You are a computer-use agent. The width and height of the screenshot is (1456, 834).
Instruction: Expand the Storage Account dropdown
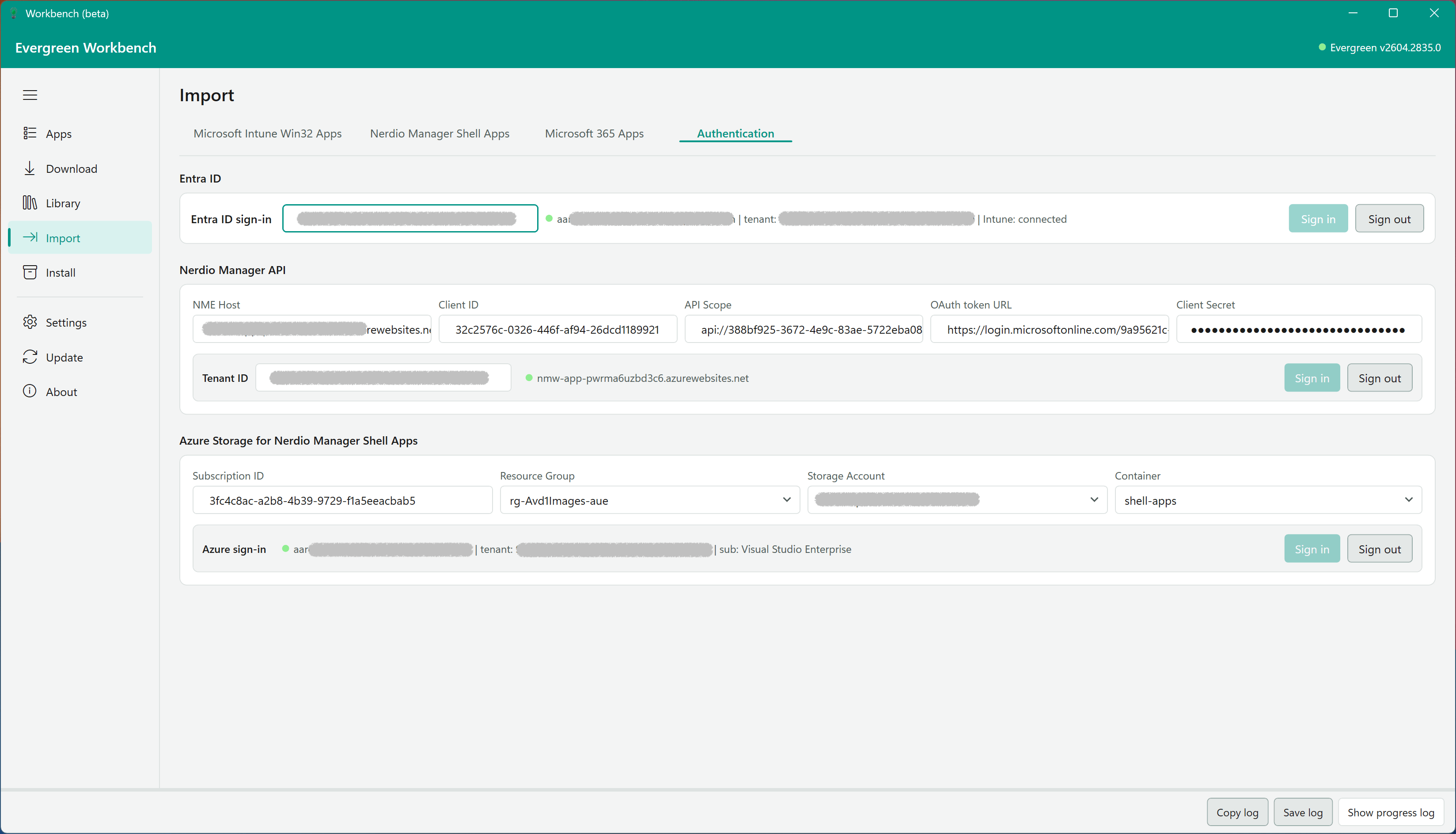[x=957, y=500]
